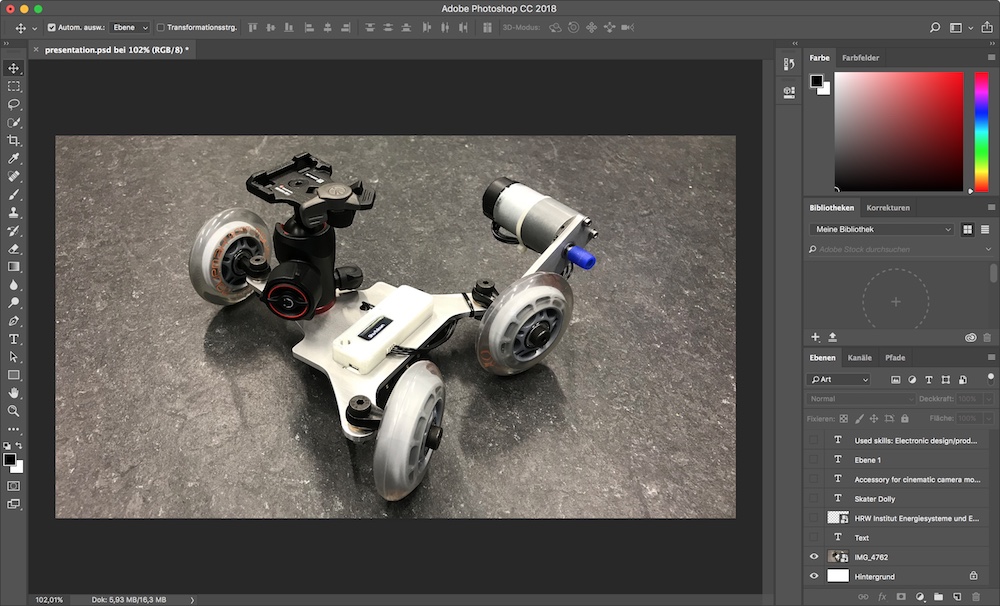Select the Quick Selection tool
Screen dimensions: 1000x606
[x=13, y=122]
